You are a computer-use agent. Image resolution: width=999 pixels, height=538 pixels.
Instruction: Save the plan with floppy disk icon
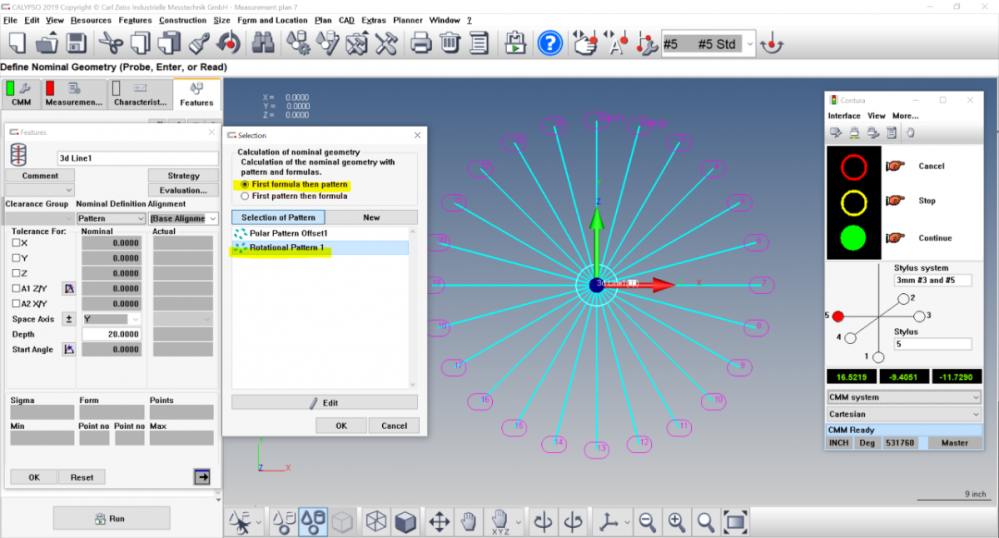(x=76, y=44)
